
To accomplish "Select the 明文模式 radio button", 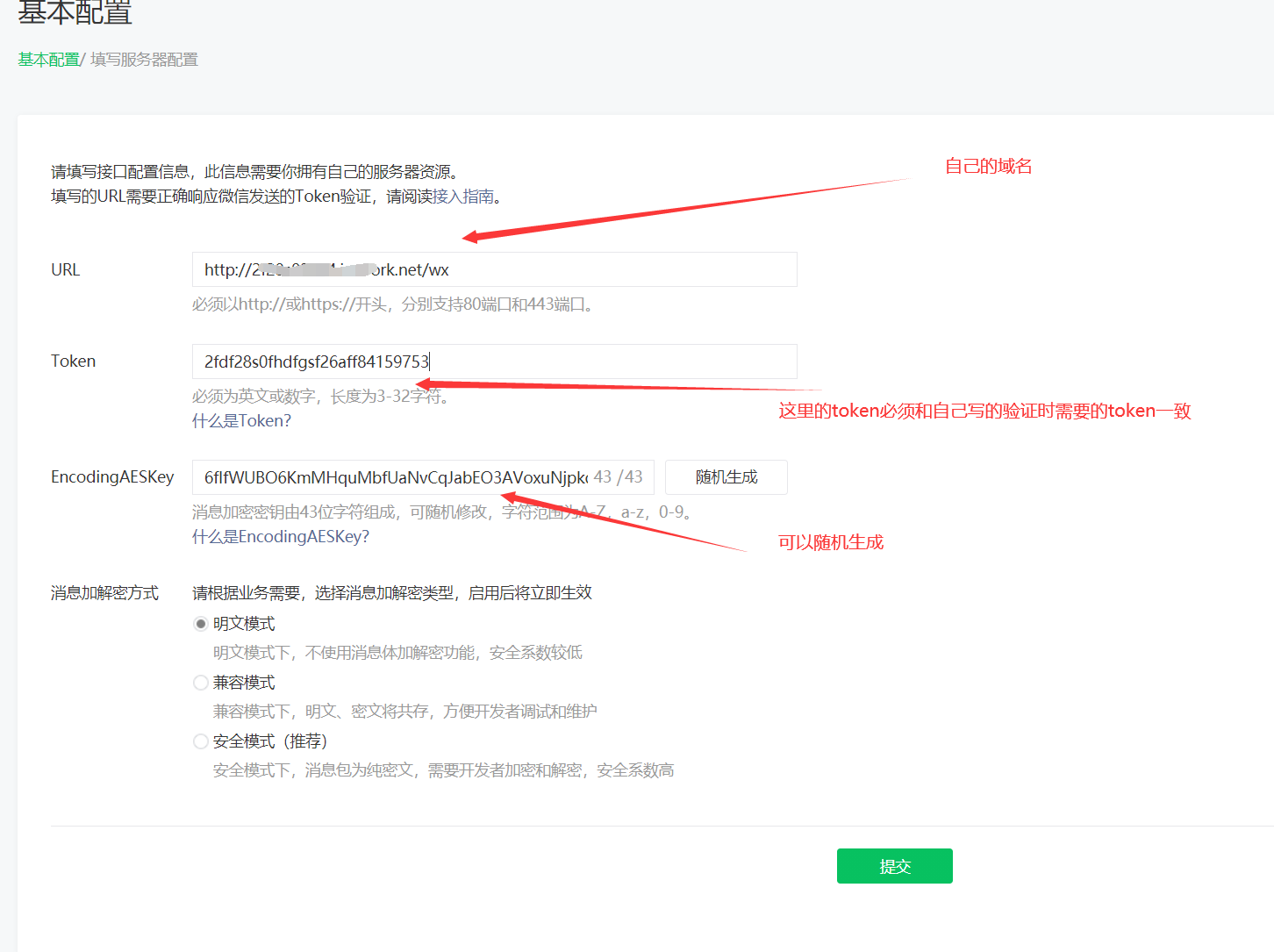I will coord(200,623).
